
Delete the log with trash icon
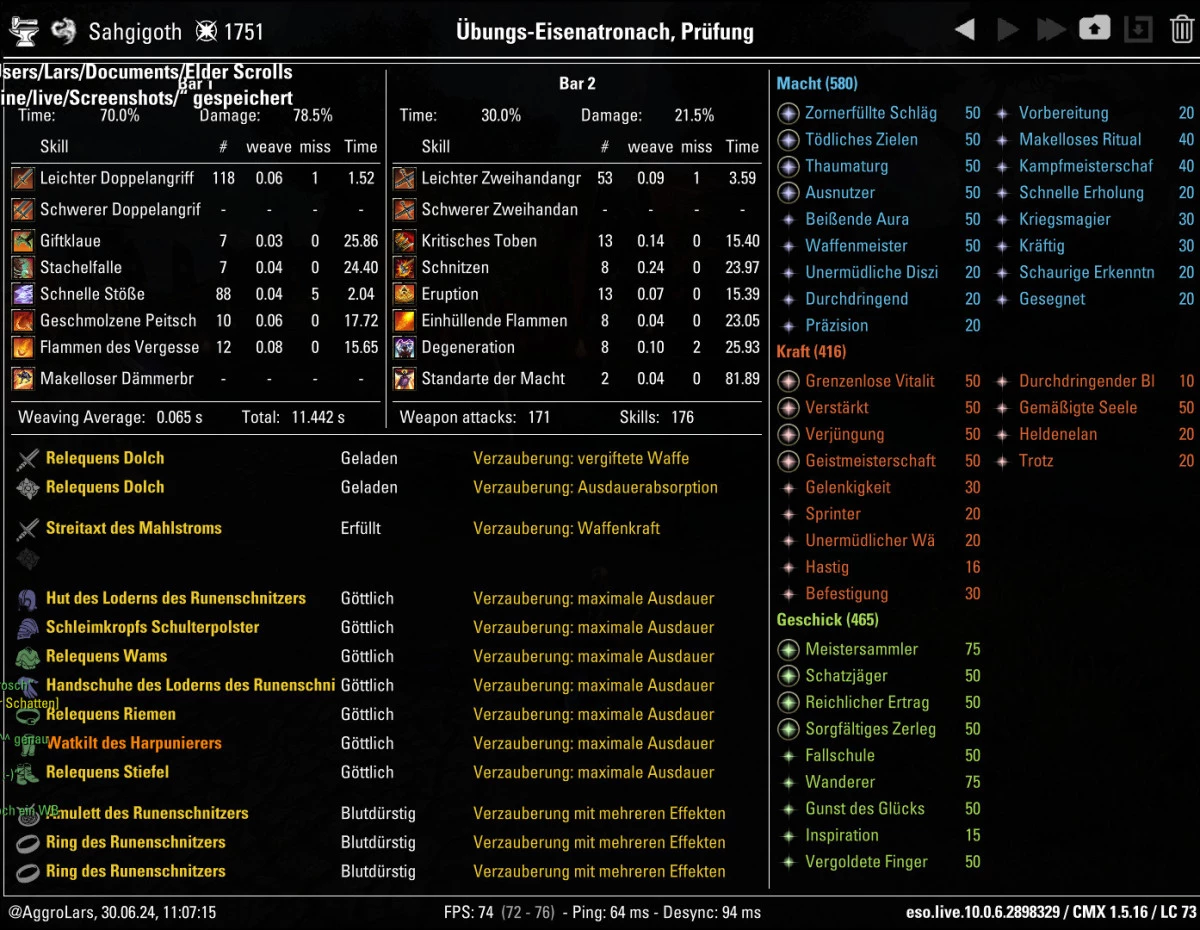click(x=1181, y=30)
